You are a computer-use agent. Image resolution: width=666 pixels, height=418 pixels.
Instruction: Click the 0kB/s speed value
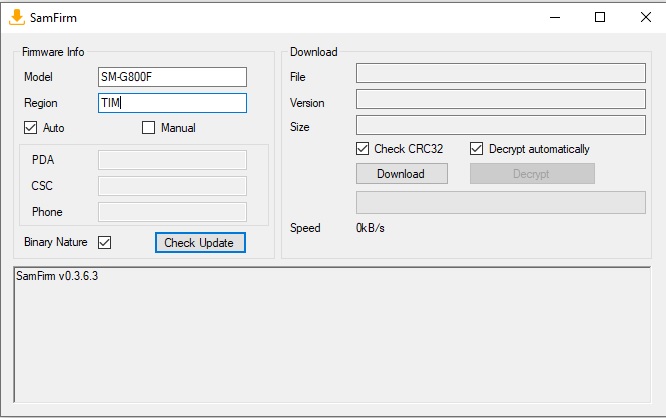tap(370, 228)
